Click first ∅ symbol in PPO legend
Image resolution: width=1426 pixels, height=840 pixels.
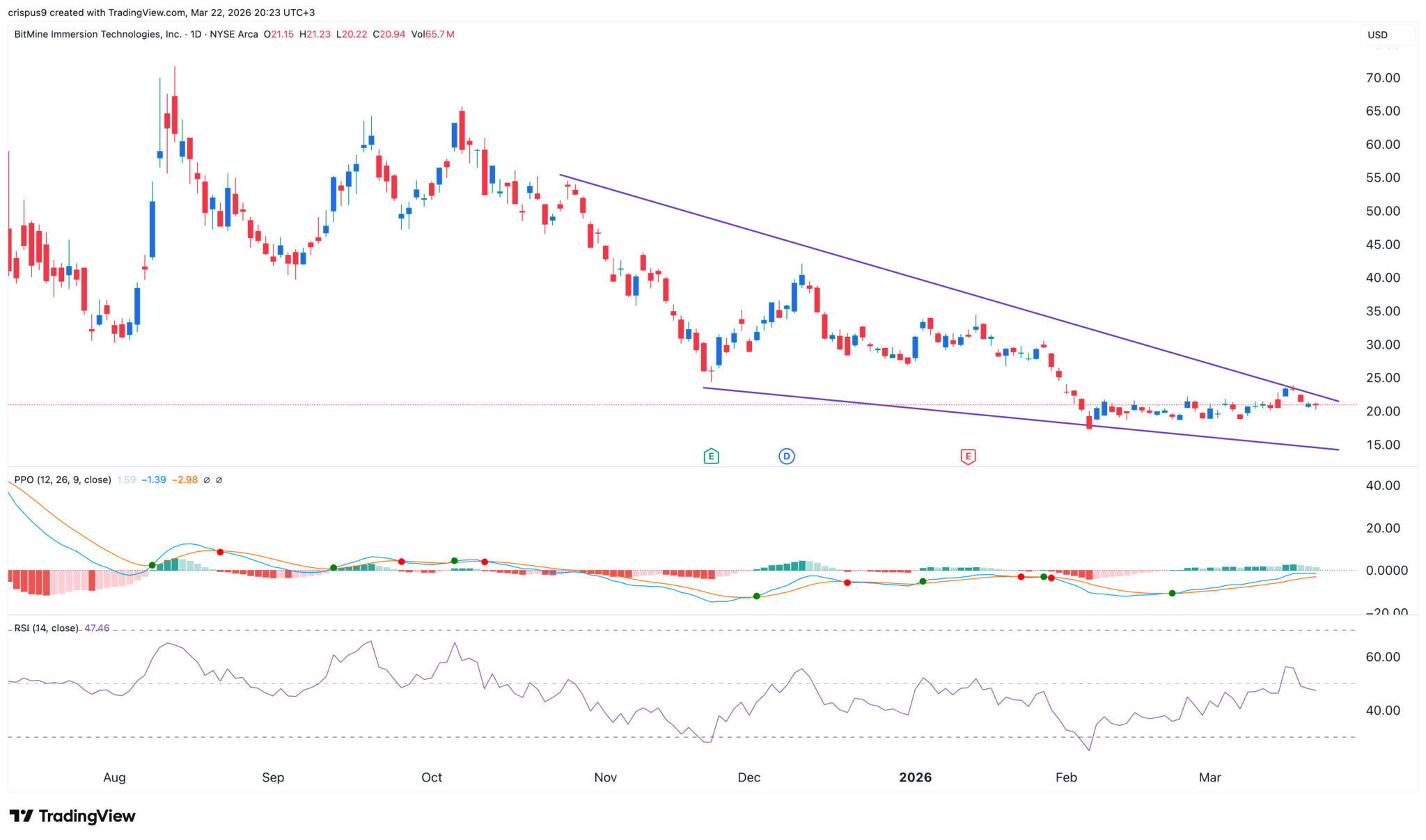(x=206, y=480)
